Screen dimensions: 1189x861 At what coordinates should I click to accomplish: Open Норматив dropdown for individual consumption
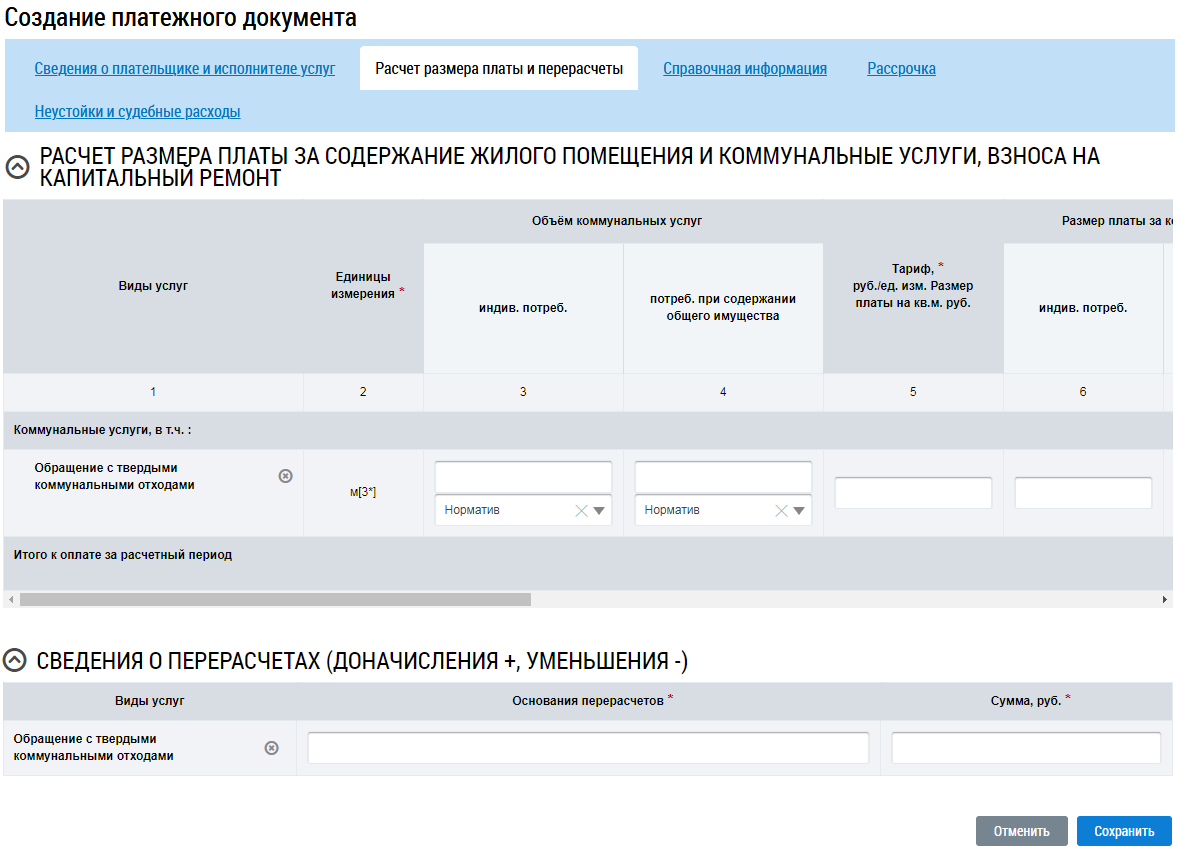pyautogui.click(x=600, y=511)
